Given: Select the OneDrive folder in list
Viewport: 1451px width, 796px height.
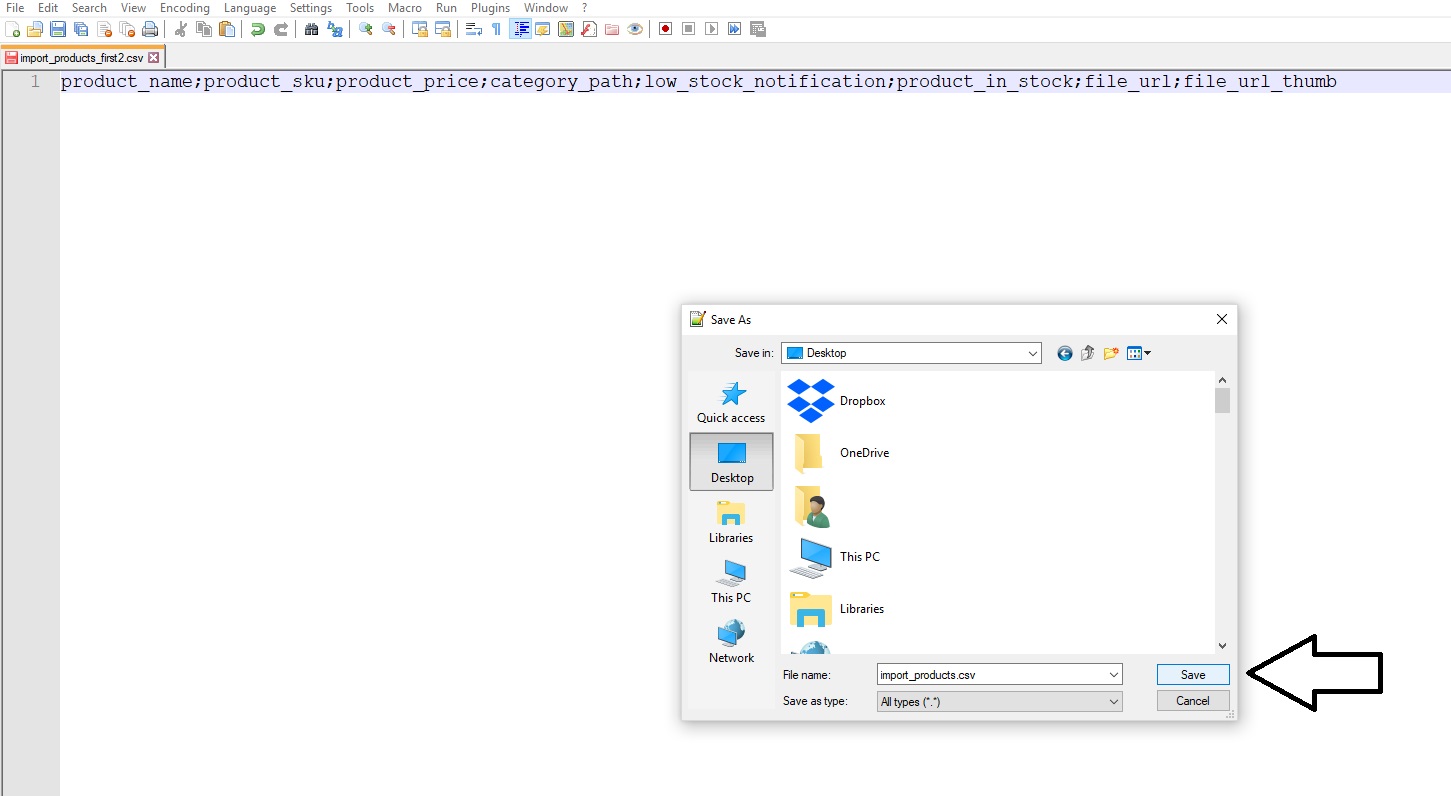Looking at the screenshot, I should pos(839,453).
